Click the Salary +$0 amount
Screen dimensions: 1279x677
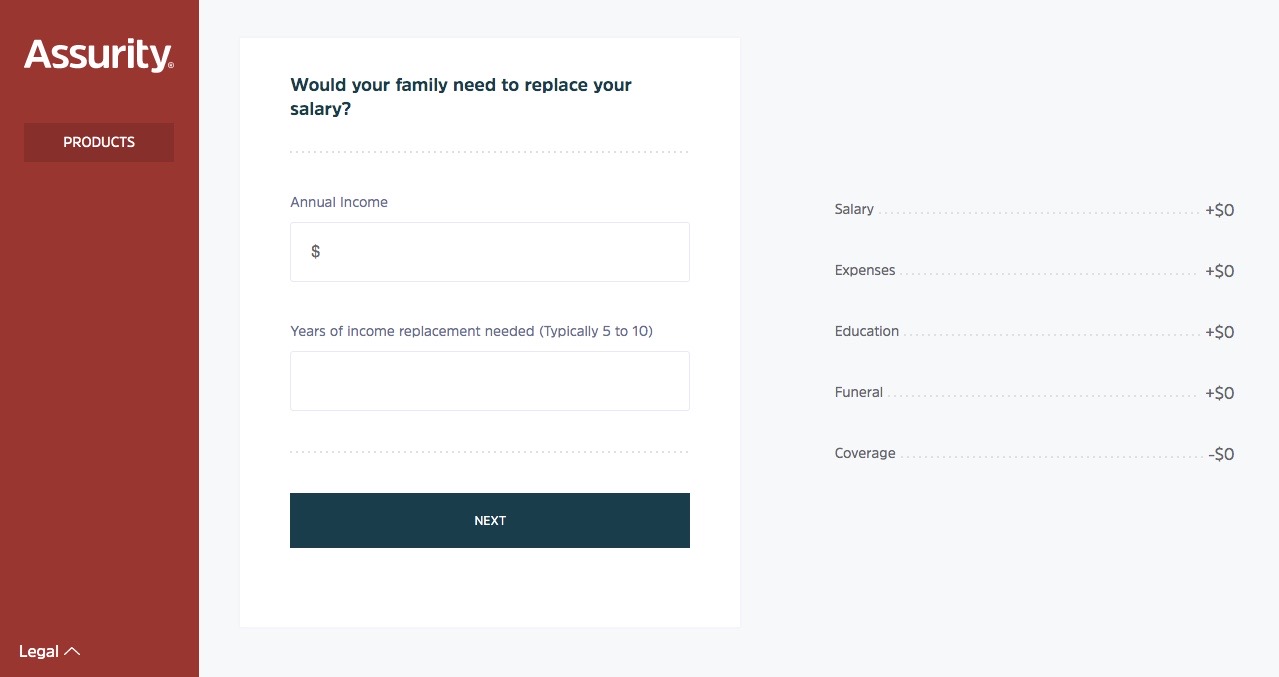coord(1220,211)
